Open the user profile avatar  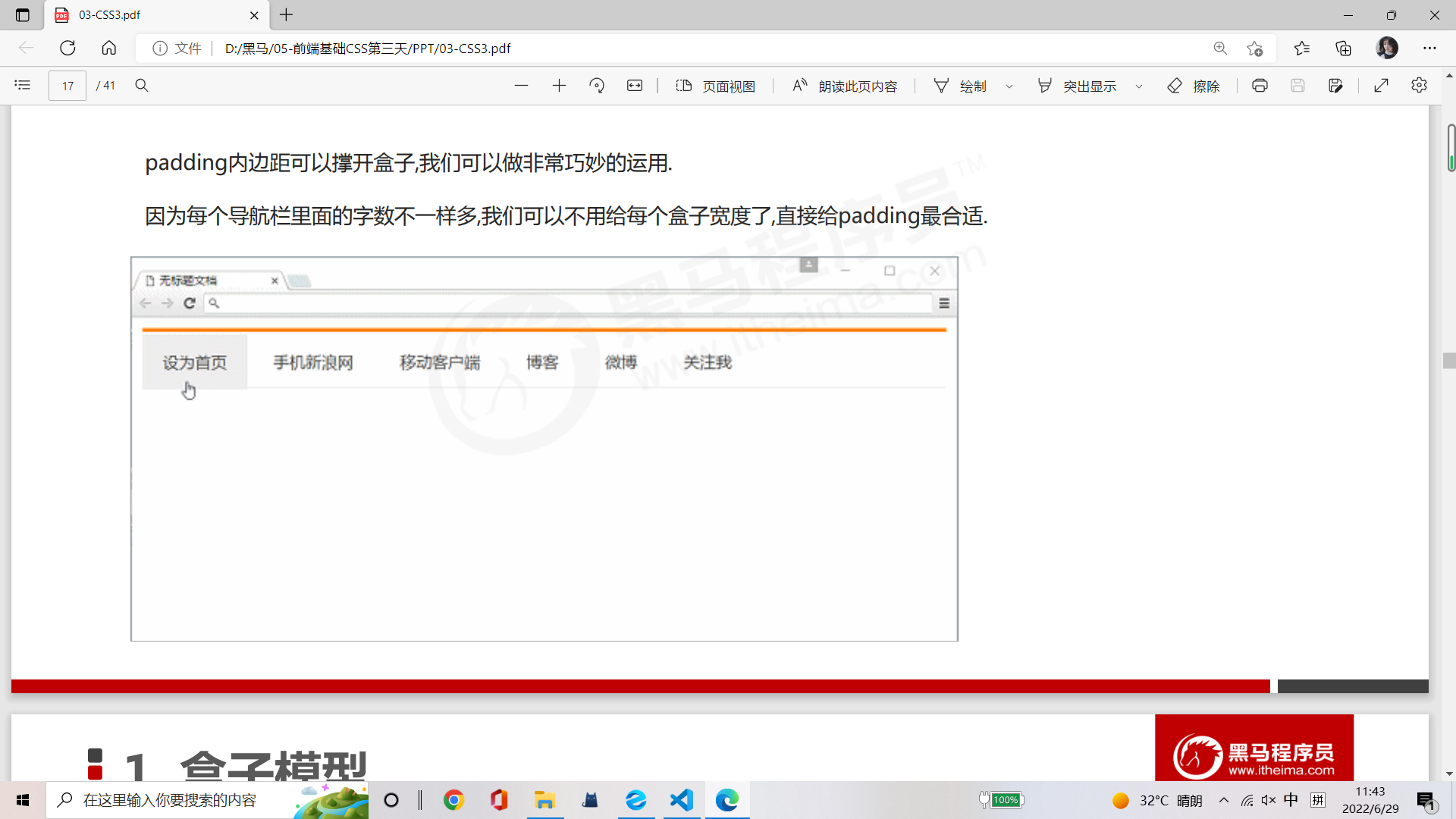[x=1387, y=48]
